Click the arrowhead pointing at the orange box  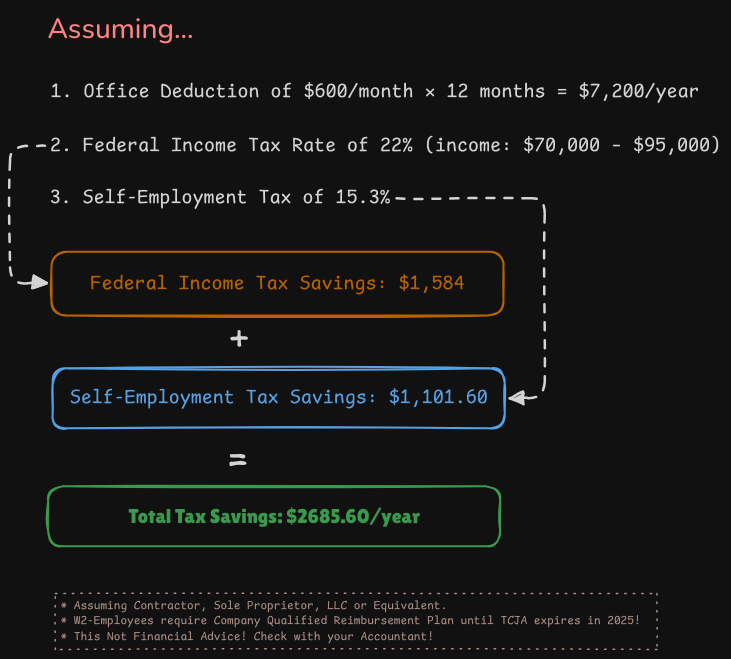(x=38, y=283)
